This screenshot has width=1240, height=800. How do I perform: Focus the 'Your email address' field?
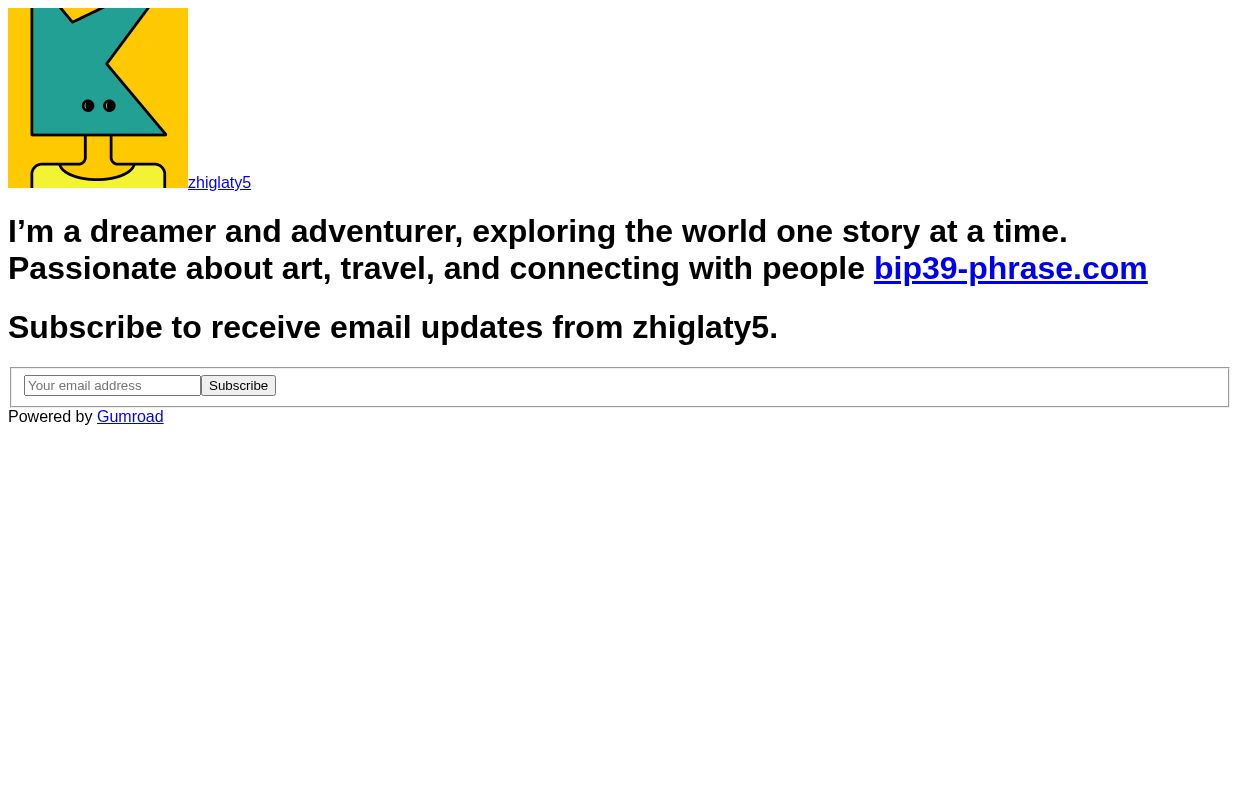click(112, 385)
